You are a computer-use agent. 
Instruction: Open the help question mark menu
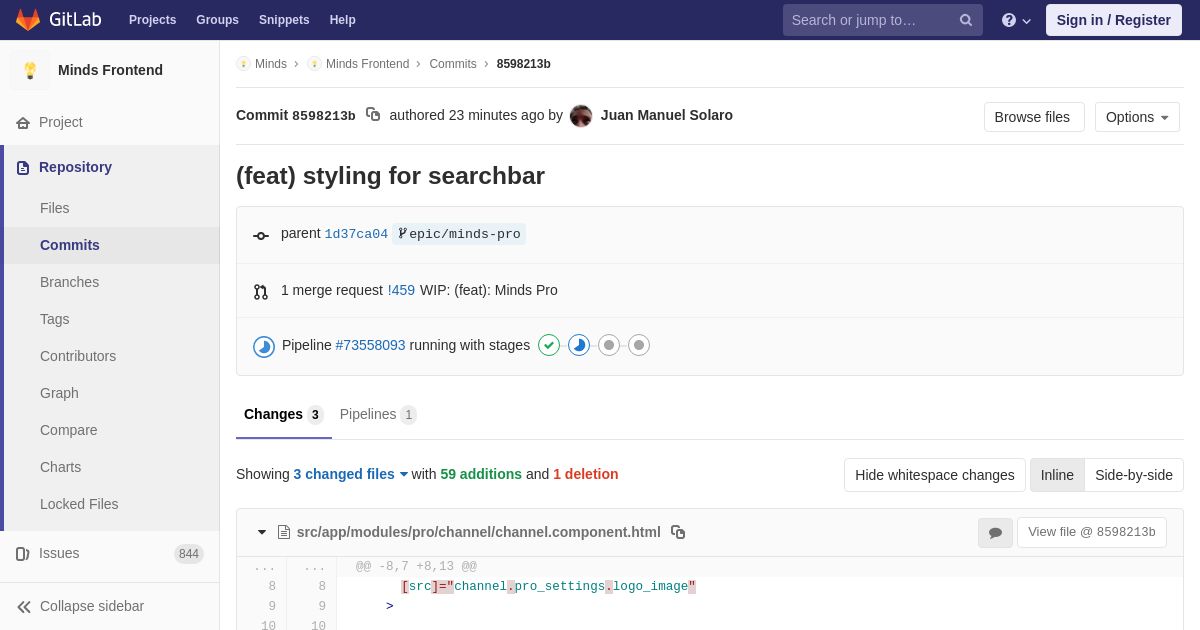[1016, 20]
